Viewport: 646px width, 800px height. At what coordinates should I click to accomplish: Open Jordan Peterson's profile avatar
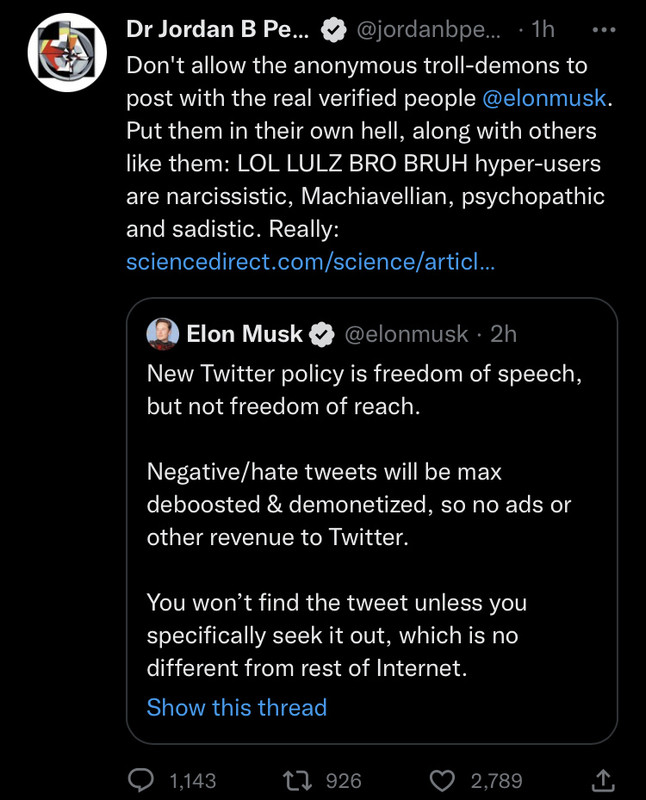66,51
